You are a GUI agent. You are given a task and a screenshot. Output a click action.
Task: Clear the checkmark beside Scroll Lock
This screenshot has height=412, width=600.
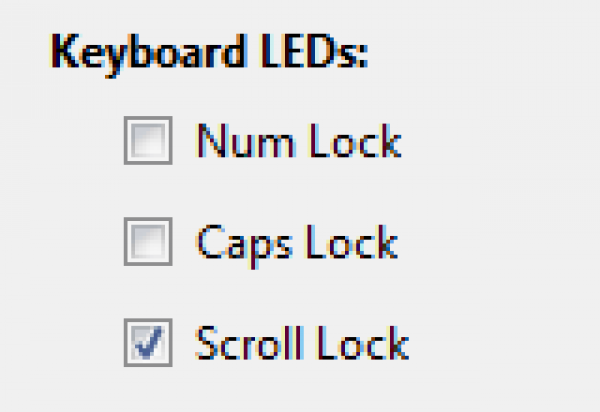click(x=148, y=343)
